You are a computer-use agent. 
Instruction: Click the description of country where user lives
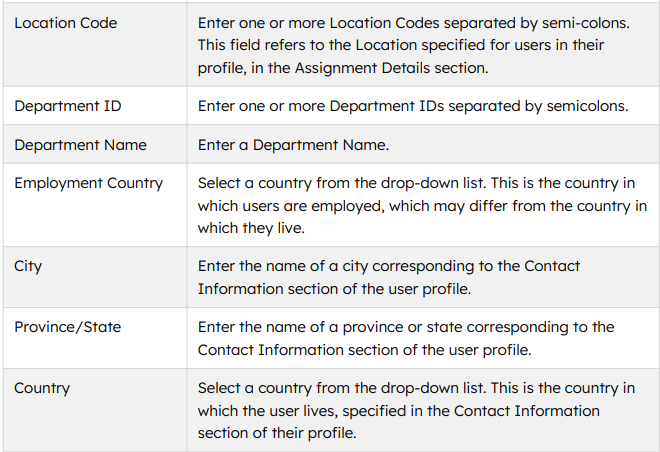pyautogui.click(x=416, y=410)
